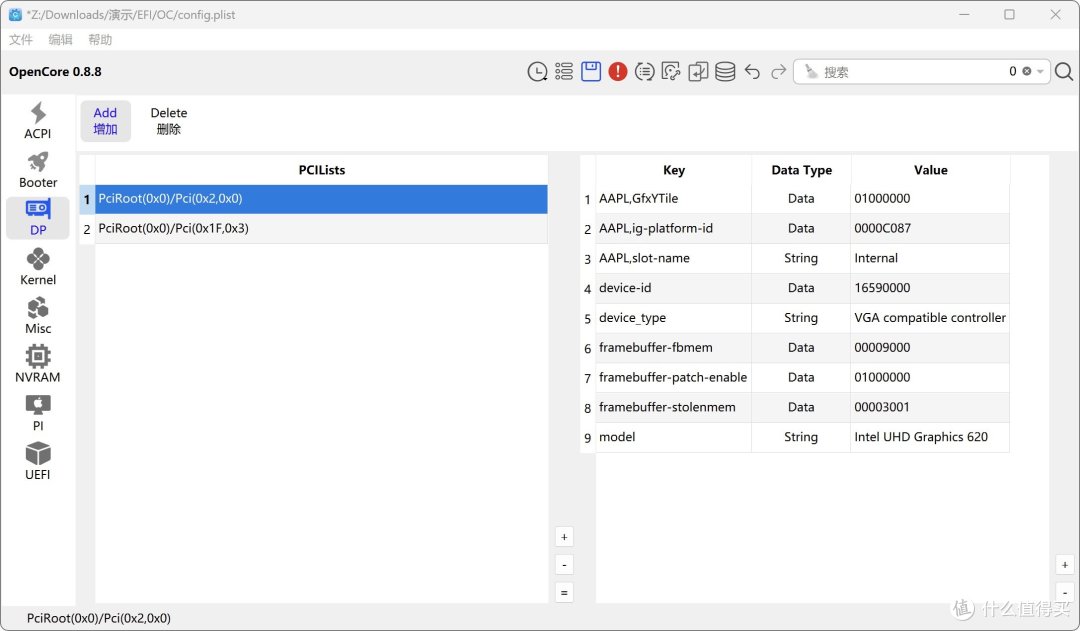Select the framebuffer-stolenmem key cell
The height and width of the screenshot is (631, 1080).
(x=674, y=407)
